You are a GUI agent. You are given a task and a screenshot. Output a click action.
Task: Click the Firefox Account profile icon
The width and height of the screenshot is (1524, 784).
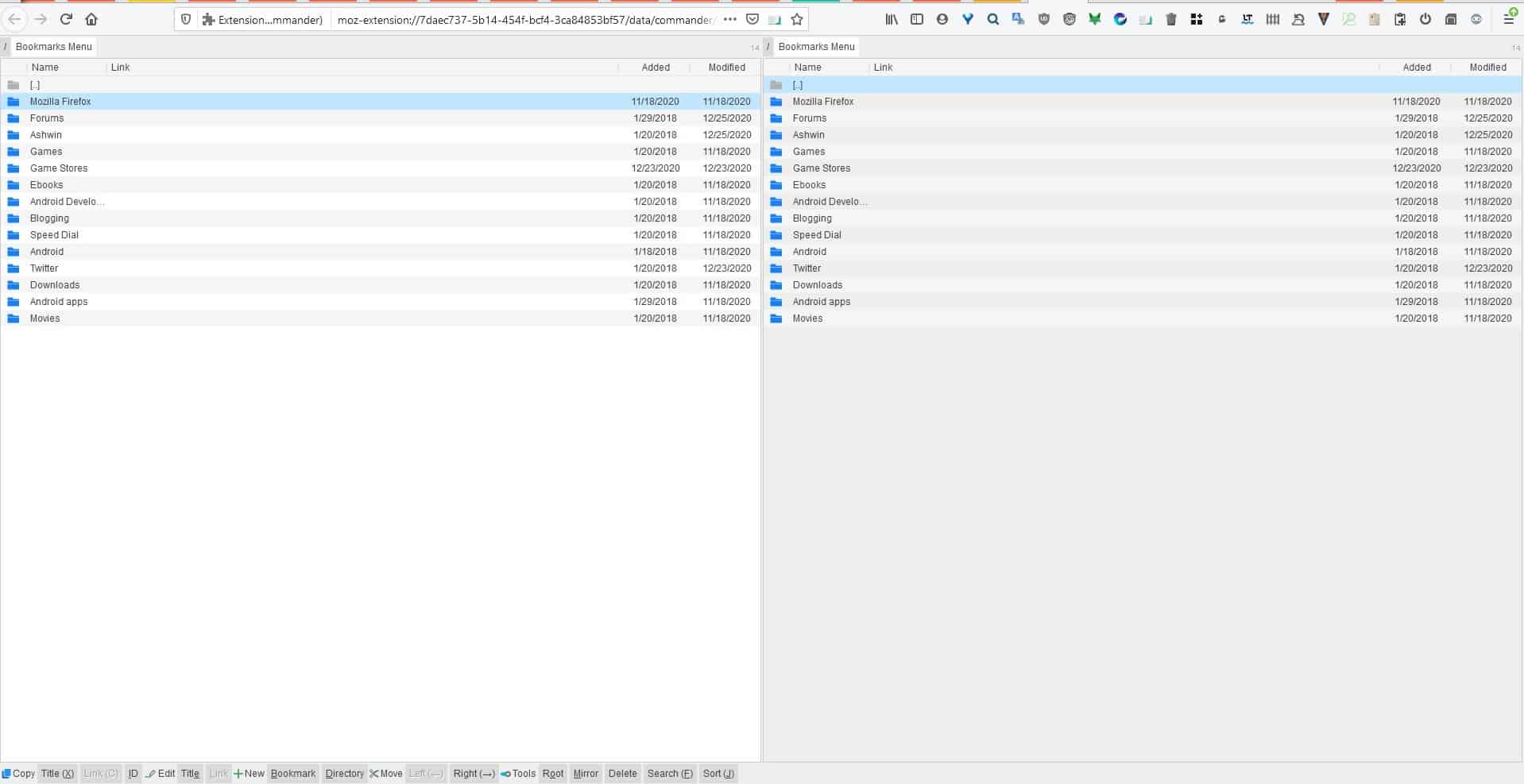pos(942,18)
